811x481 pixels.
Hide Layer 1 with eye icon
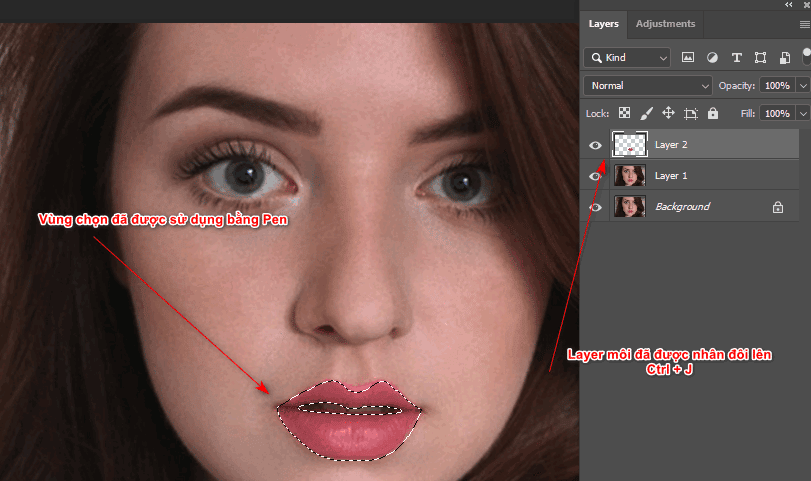point(595,176)
